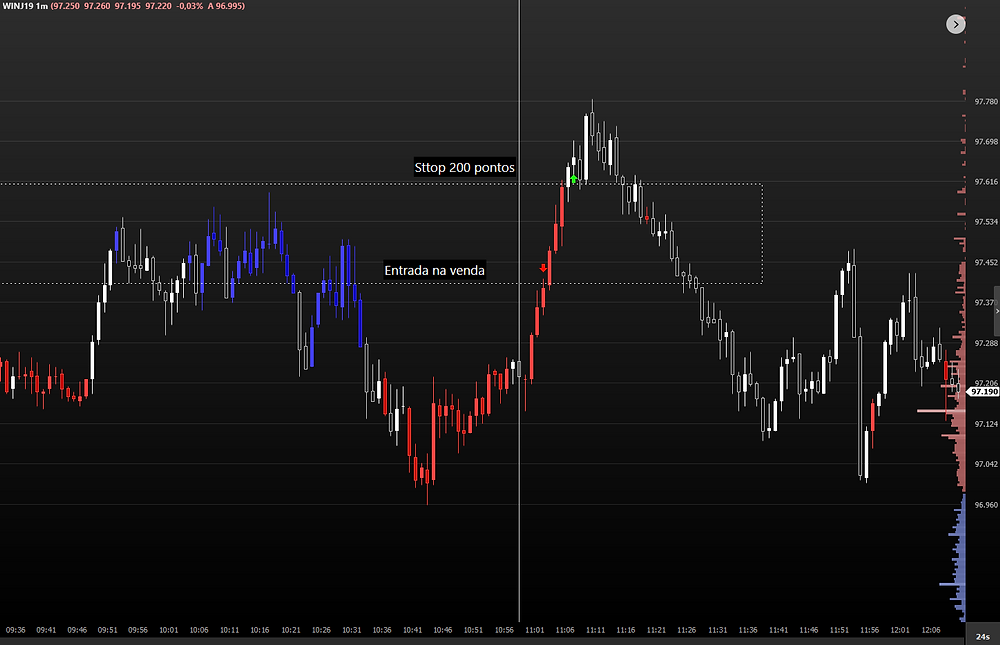
Task: Click the 97.534 price axis label
Action: [986, 222]
